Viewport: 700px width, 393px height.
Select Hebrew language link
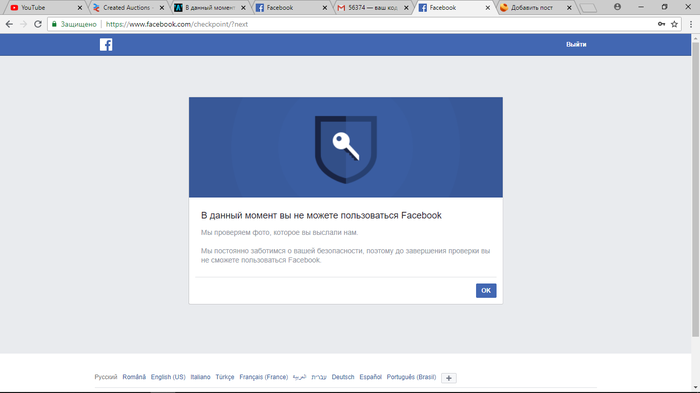tap(319, 377)
